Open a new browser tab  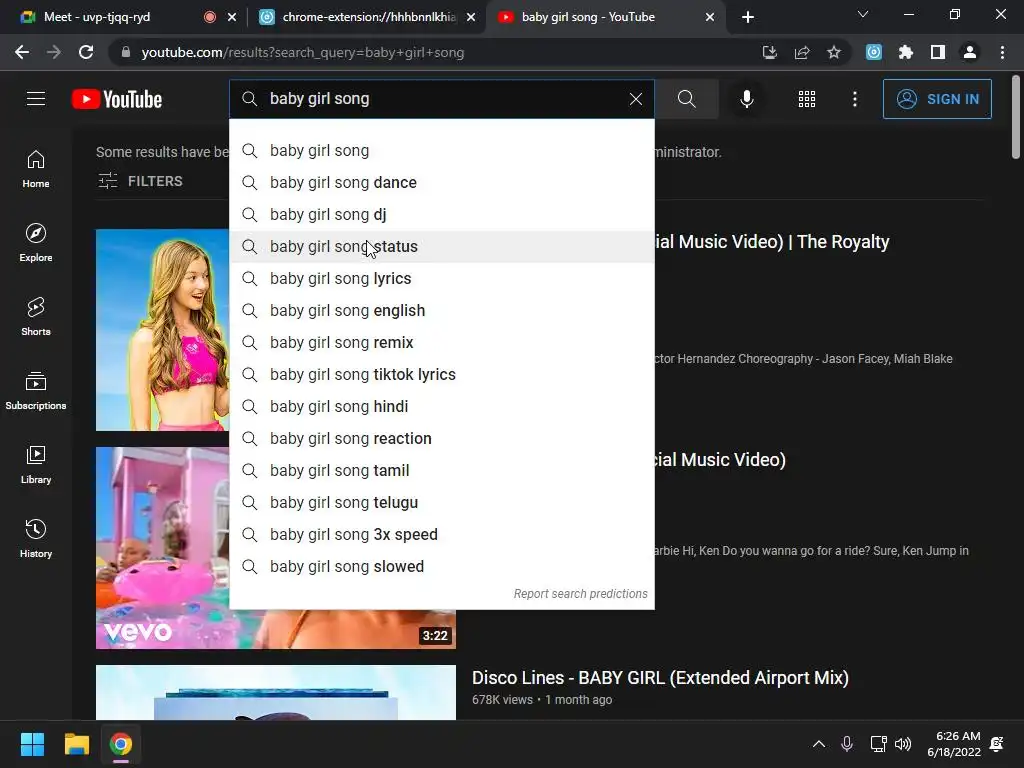pyautogui.click(x=748, y=18)
